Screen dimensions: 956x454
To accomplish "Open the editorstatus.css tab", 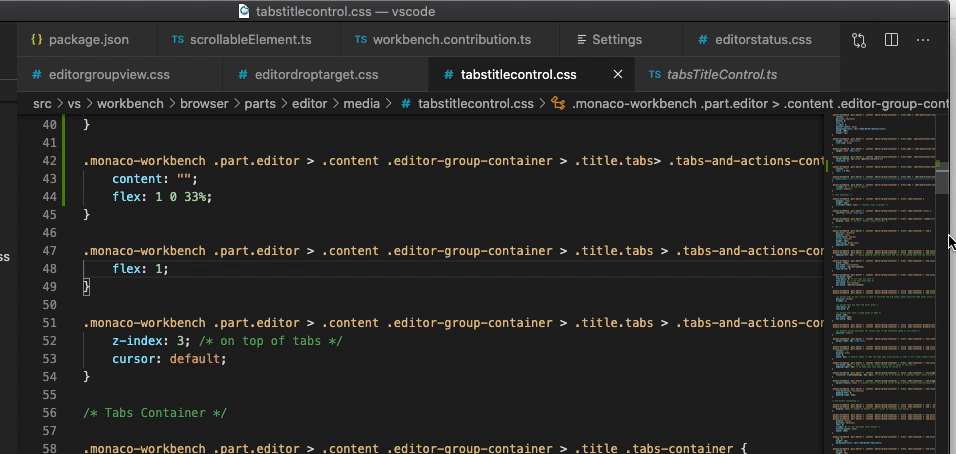I will tap(761, 40).
